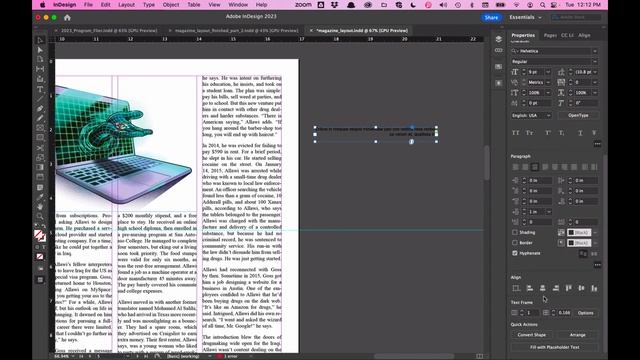Select the Type tool
Screen dimensions: 640x360
(40, 89)
